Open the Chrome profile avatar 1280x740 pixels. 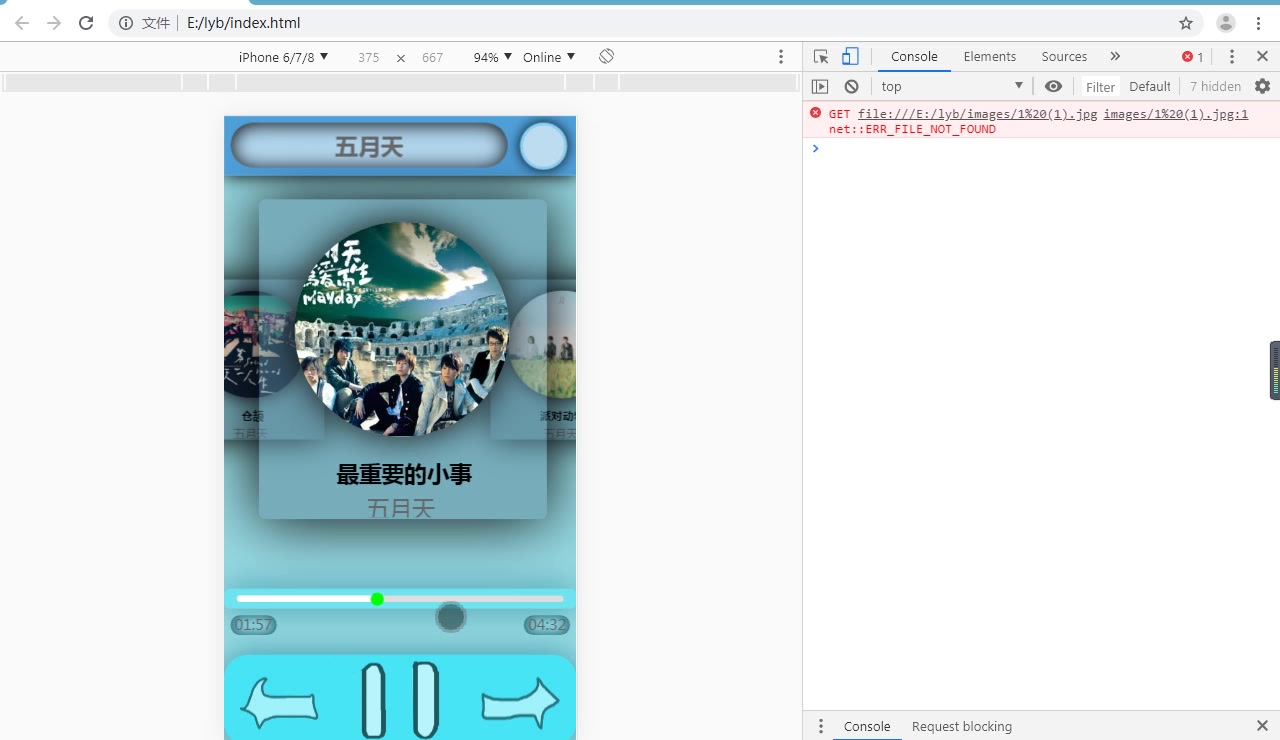pyautogui.click(x=1226, y=23)
